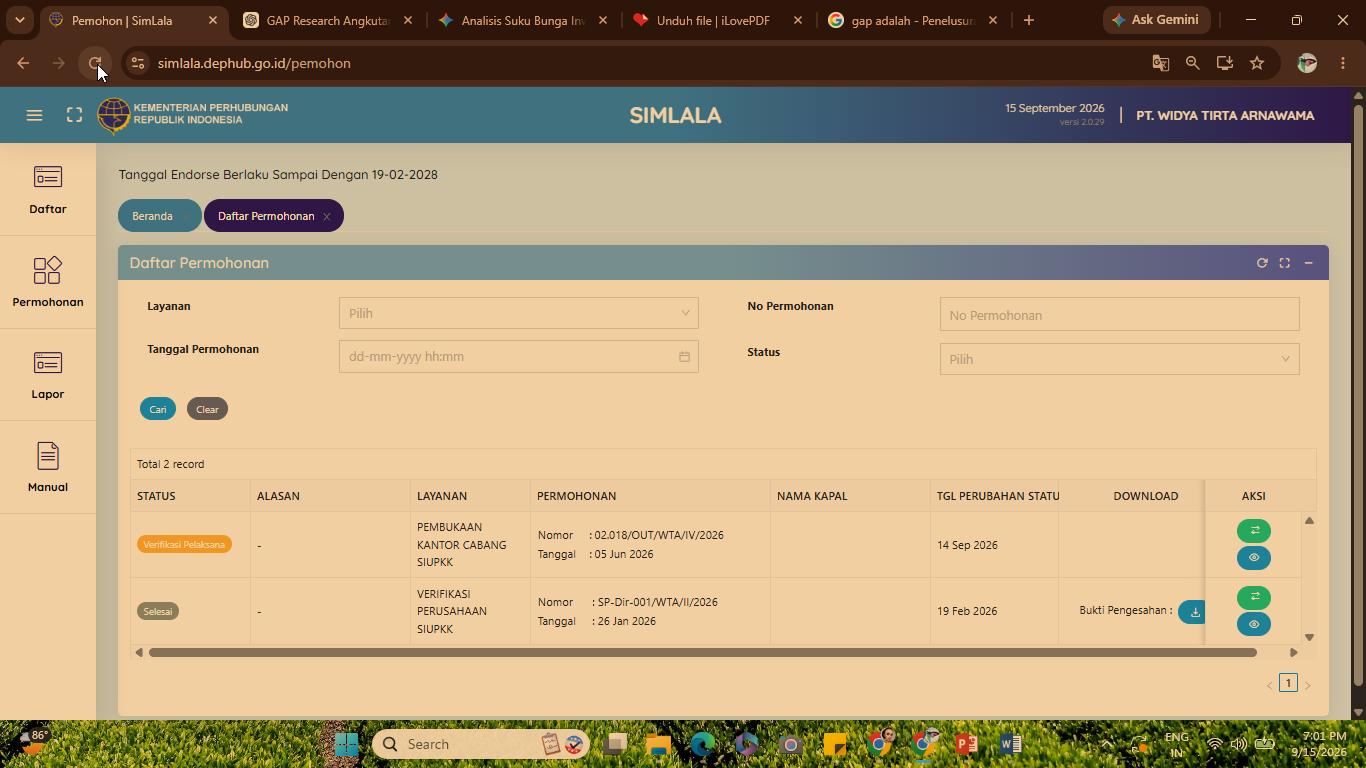This screenshot has width=1366, height=768.
Task: Click the table horizontal scrollbar
Action: pos(702,653)
